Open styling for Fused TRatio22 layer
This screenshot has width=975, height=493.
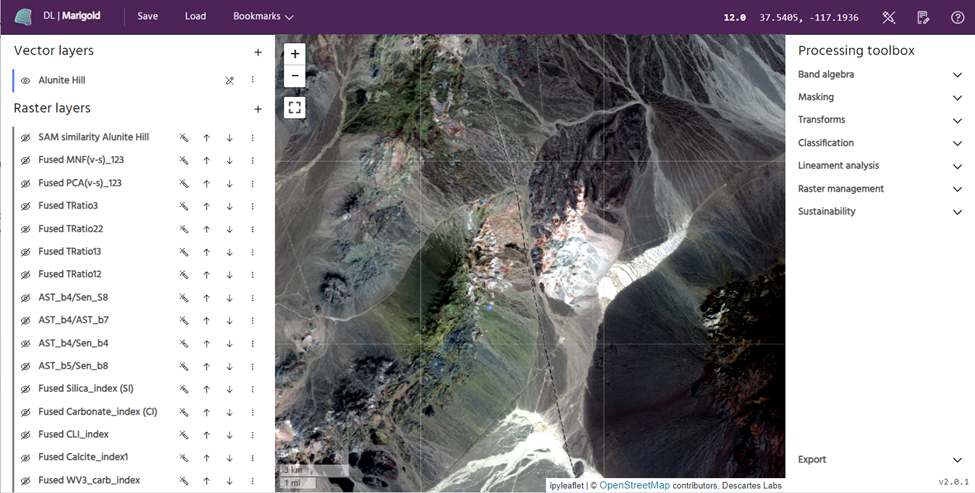[x=183, y=229]
